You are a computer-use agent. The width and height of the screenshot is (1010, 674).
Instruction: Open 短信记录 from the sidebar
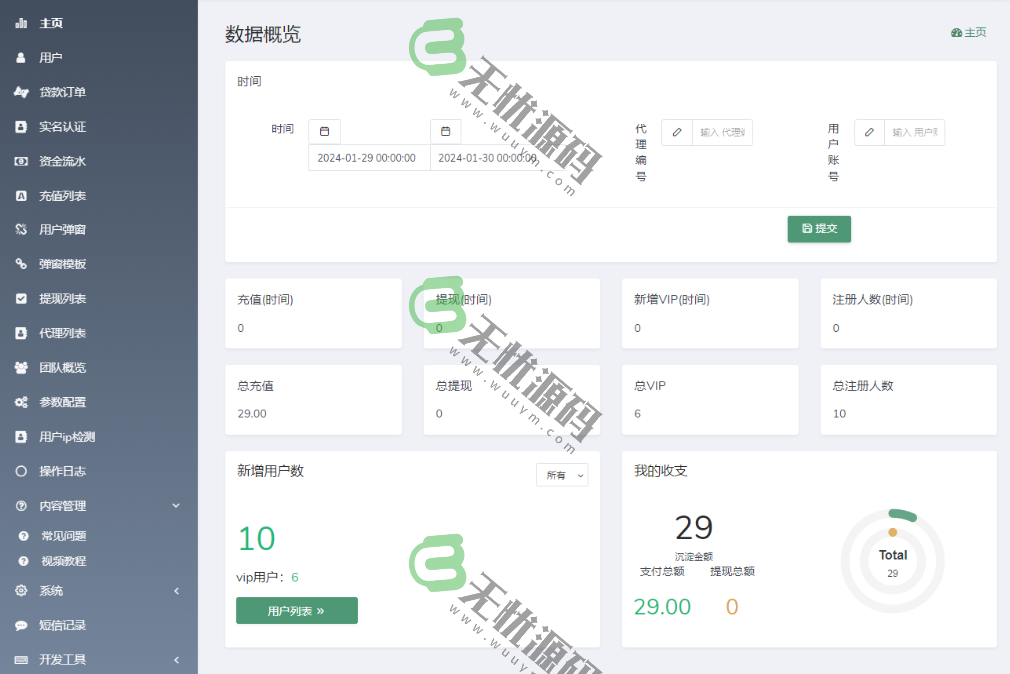60,626
